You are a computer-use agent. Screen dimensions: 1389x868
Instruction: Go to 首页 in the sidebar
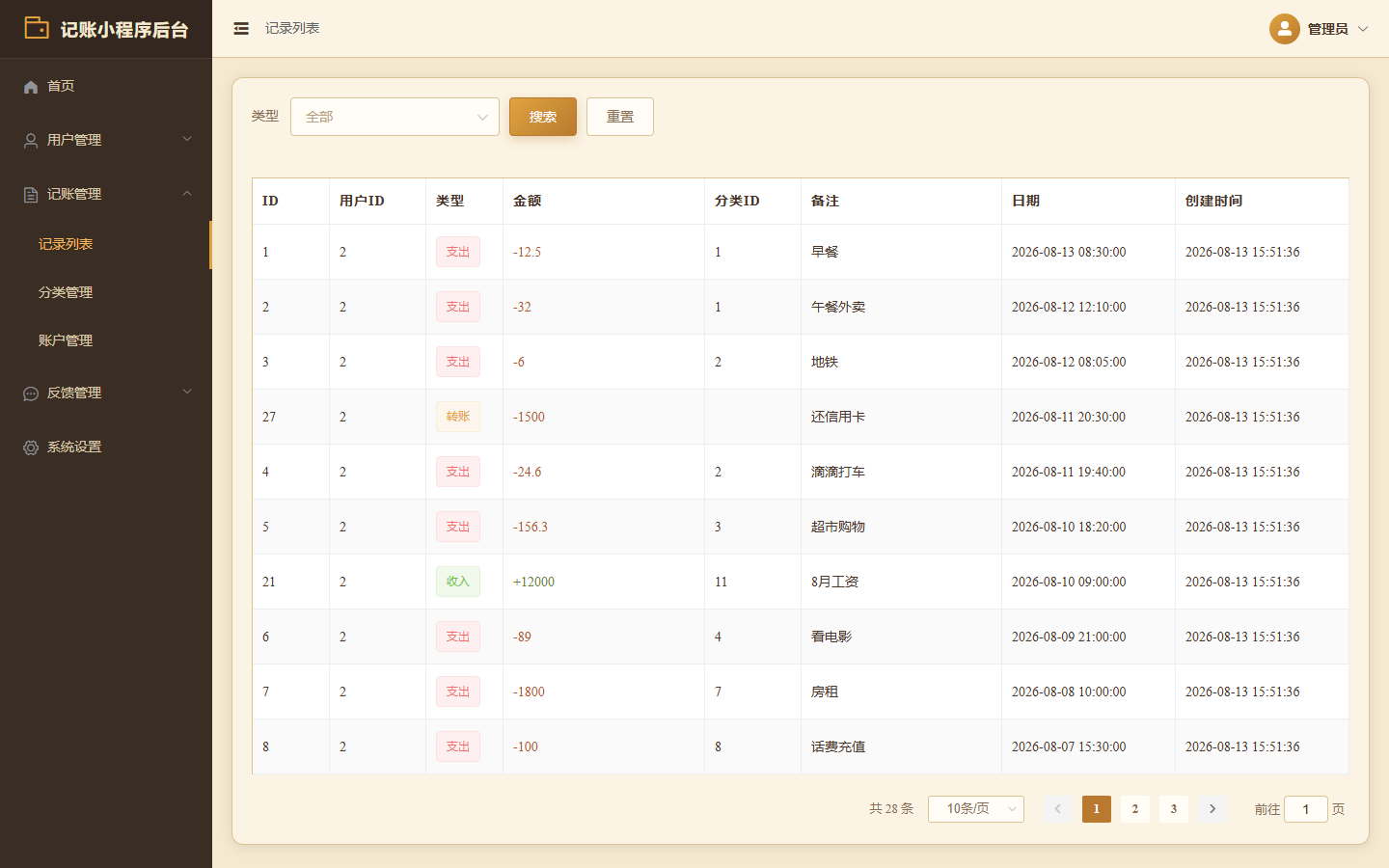click(106, 86)
